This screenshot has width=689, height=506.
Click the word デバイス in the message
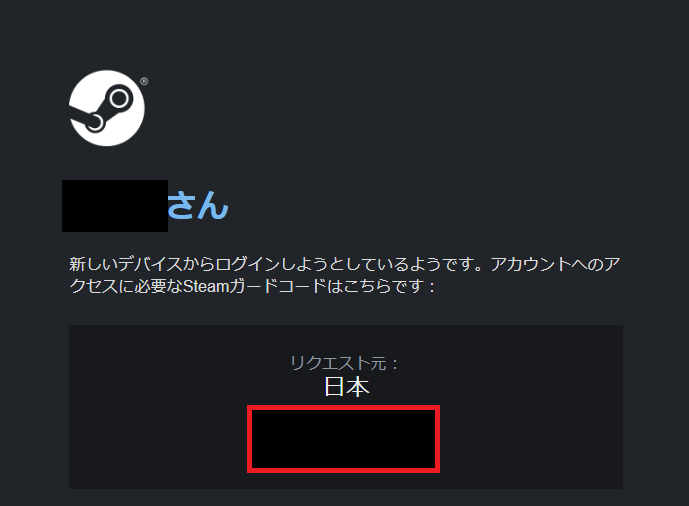pos(150,264)
